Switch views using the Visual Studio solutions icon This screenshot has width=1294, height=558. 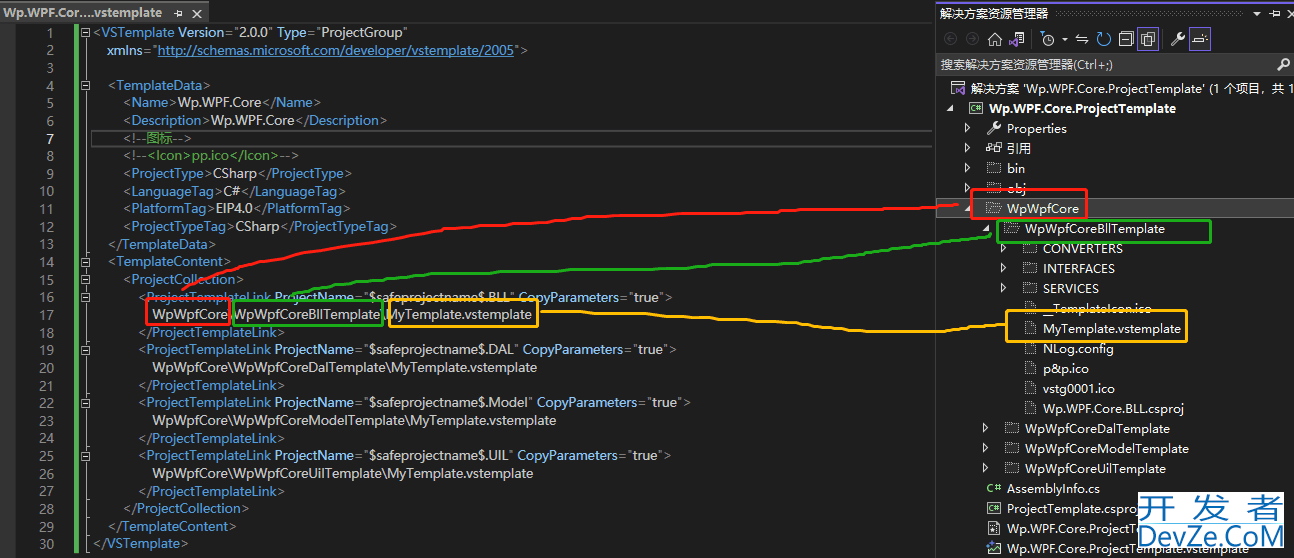click(1017, 39)
